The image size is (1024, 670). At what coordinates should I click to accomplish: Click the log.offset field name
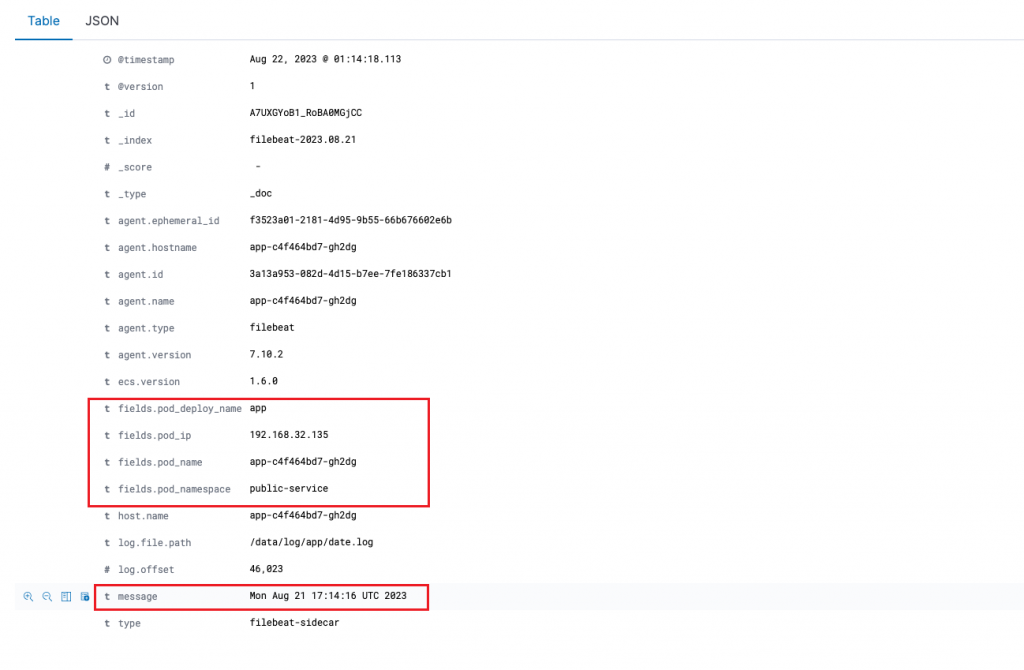(146, 569)
